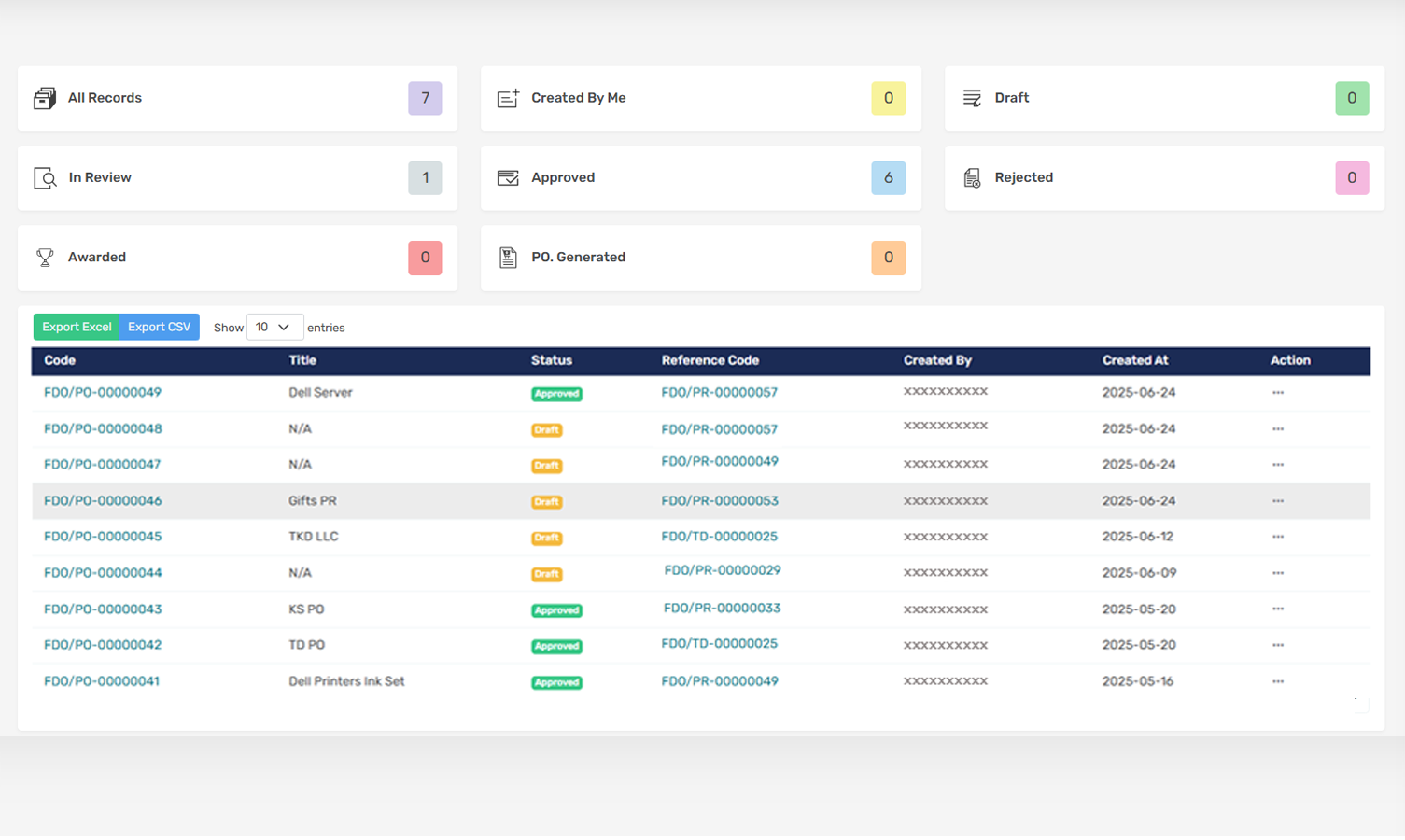Click the Awarded trophy icon
This screenshot has width=1405, height=840.
45,258
